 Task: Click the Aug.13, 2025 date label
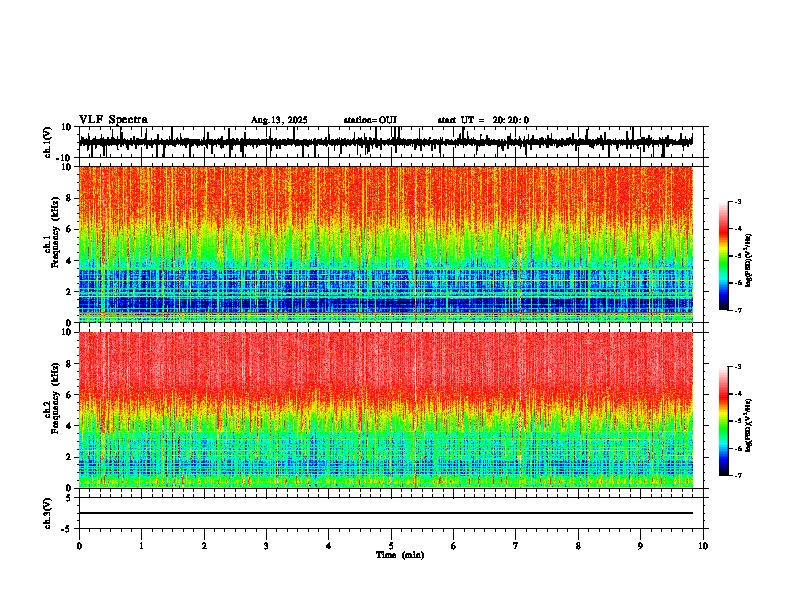[x=279, y=120]
